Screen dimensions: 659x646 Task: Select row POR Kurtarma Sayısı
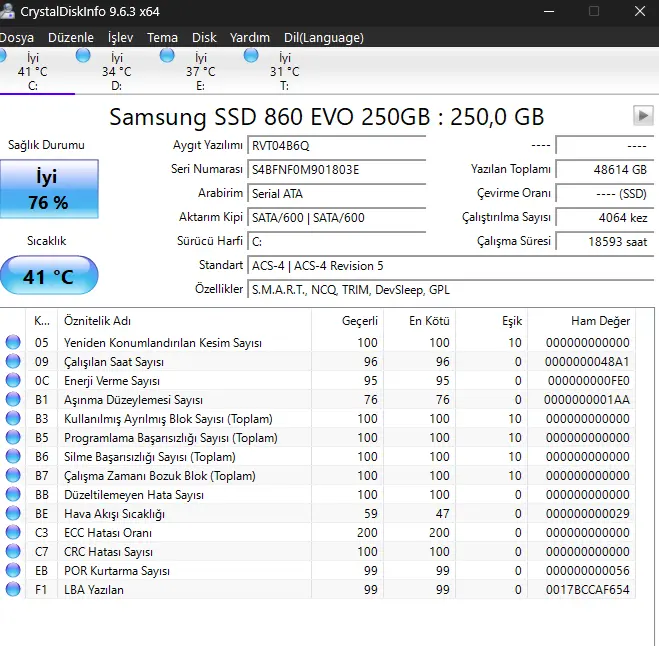click(318, 570)
